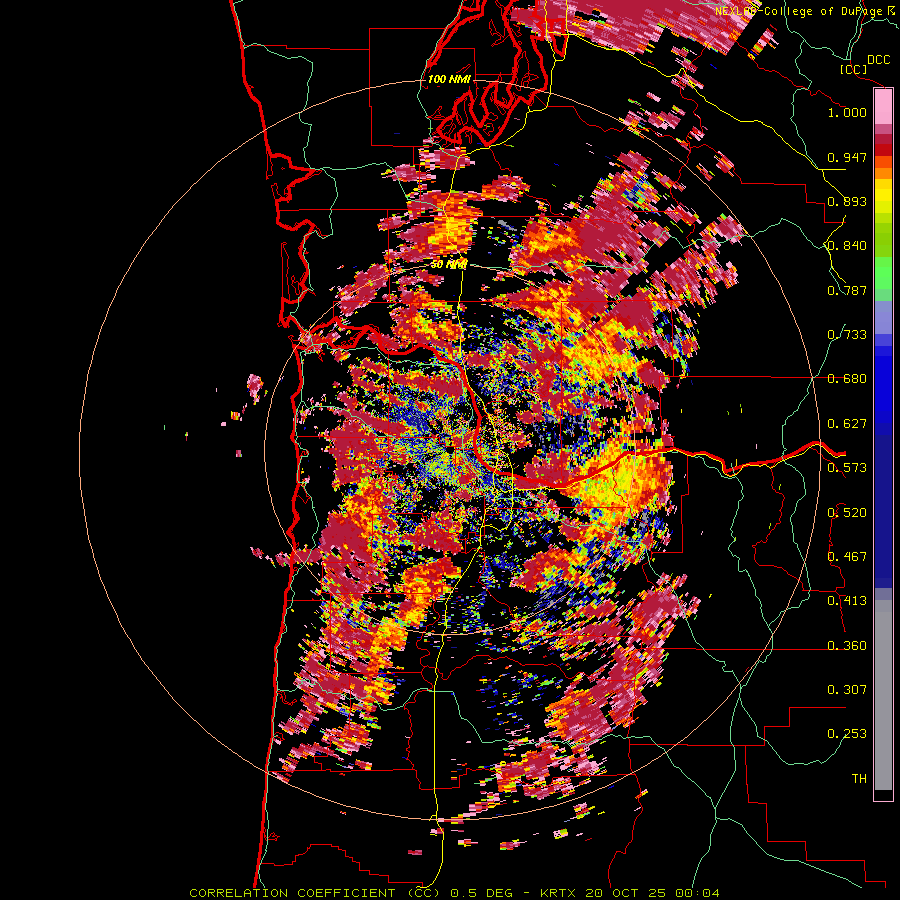900x900 pixels.
Task: Click the 1.000 scale value
Action: 847,112
